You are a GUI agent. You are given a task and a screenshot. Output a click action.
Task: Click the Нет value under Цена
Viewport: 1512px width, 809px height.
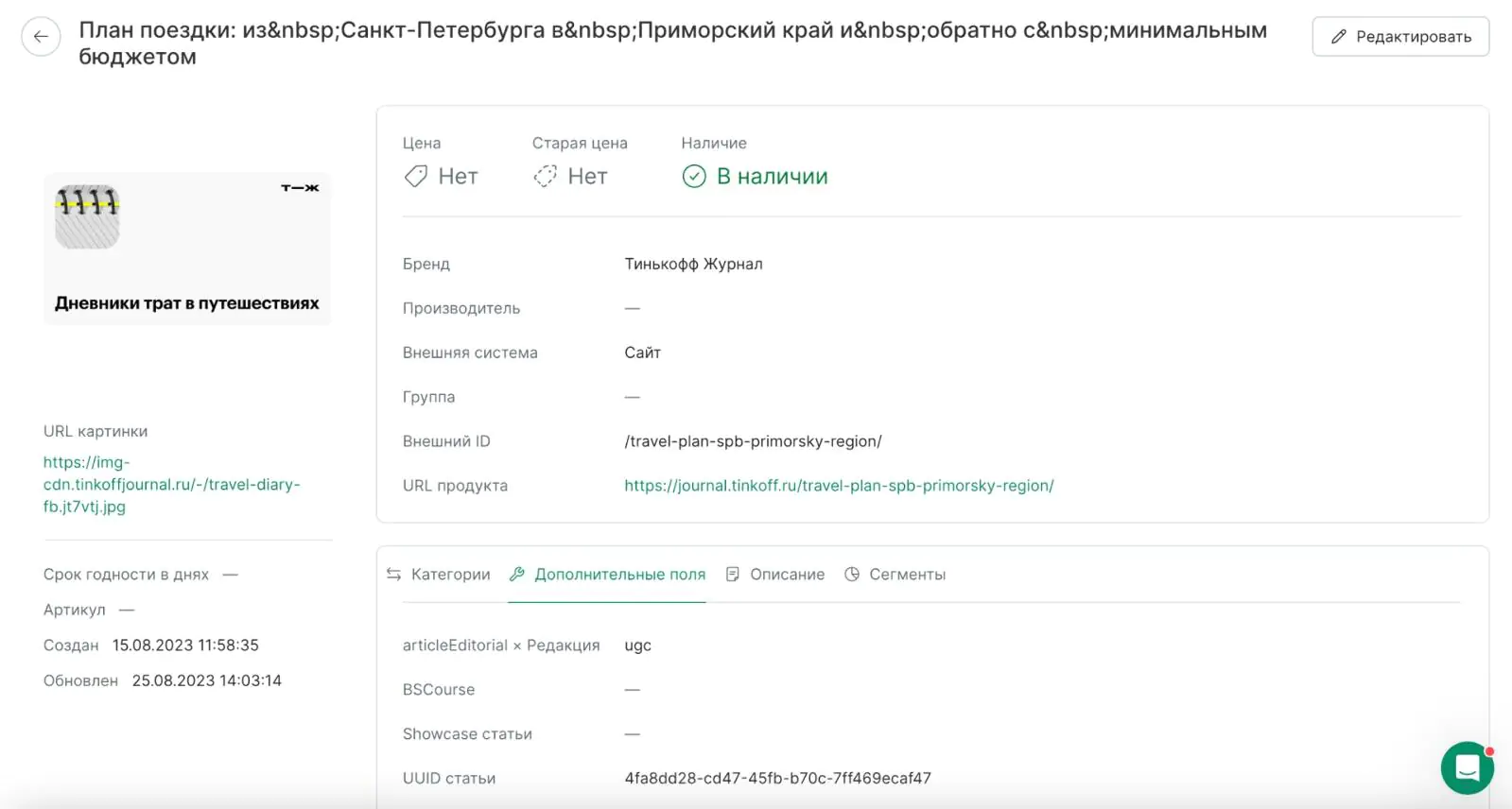pyautogui.click(x=458, y=177)
